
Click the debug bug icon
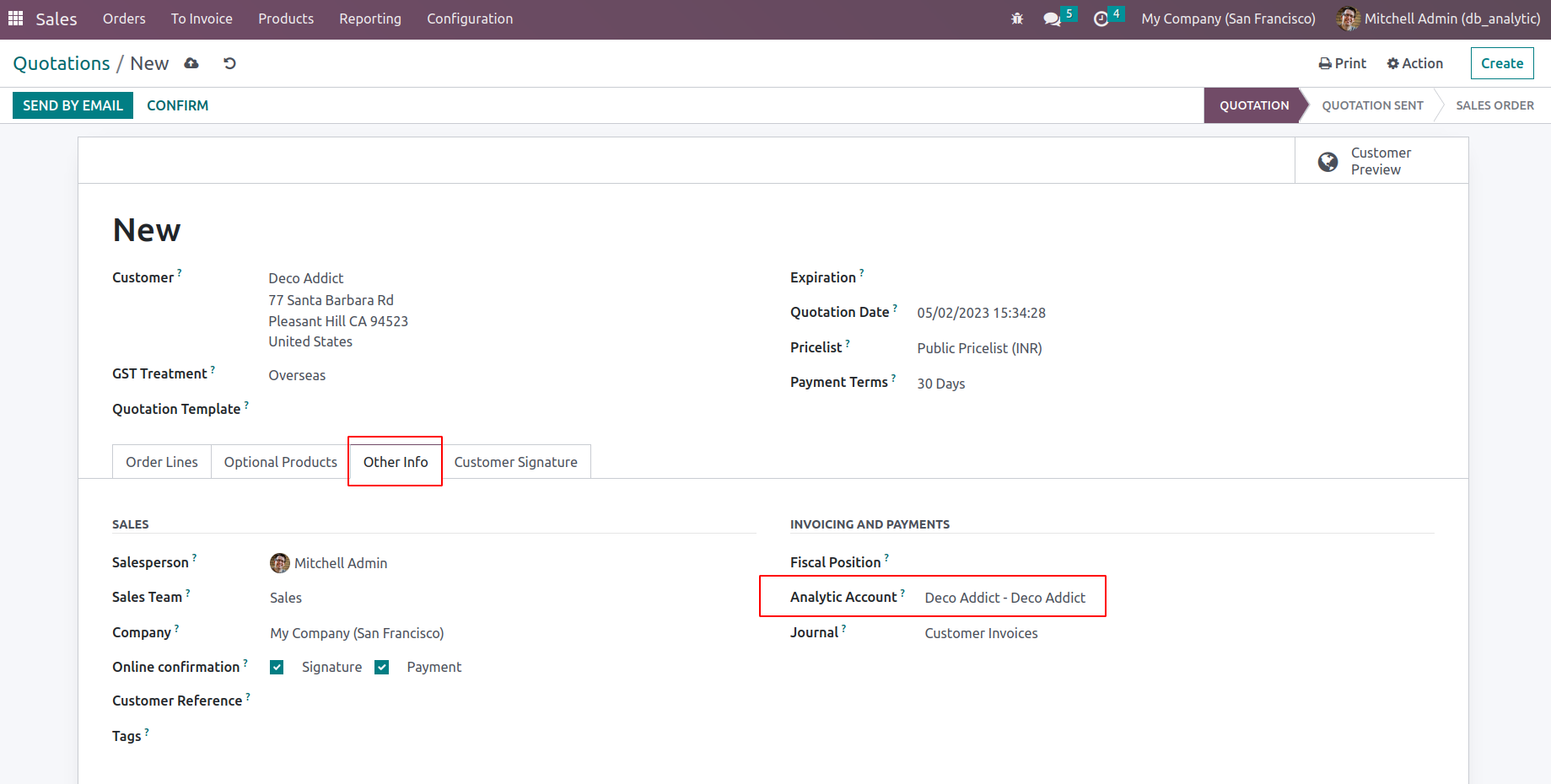[1017, 19]
